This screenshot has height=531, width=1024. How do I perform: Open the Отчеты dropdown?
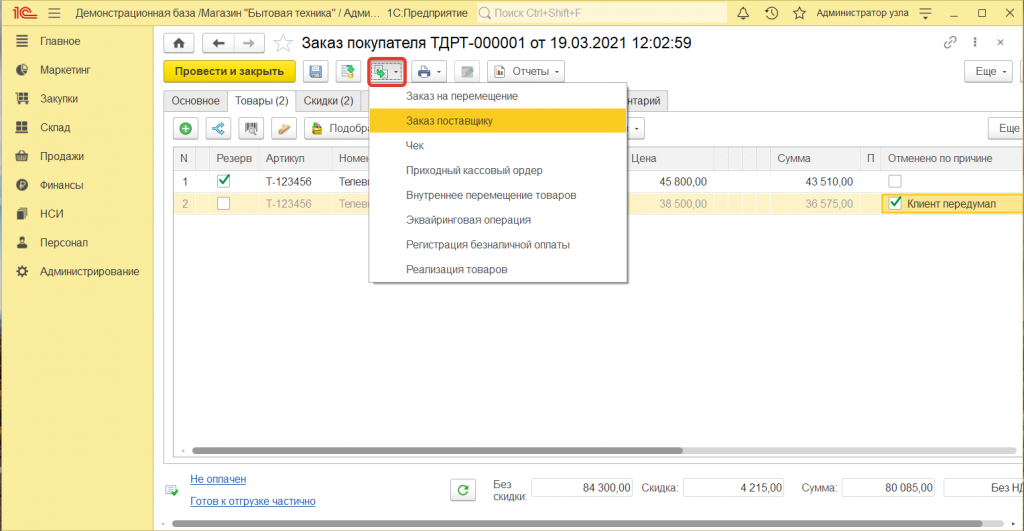[525, 72]
